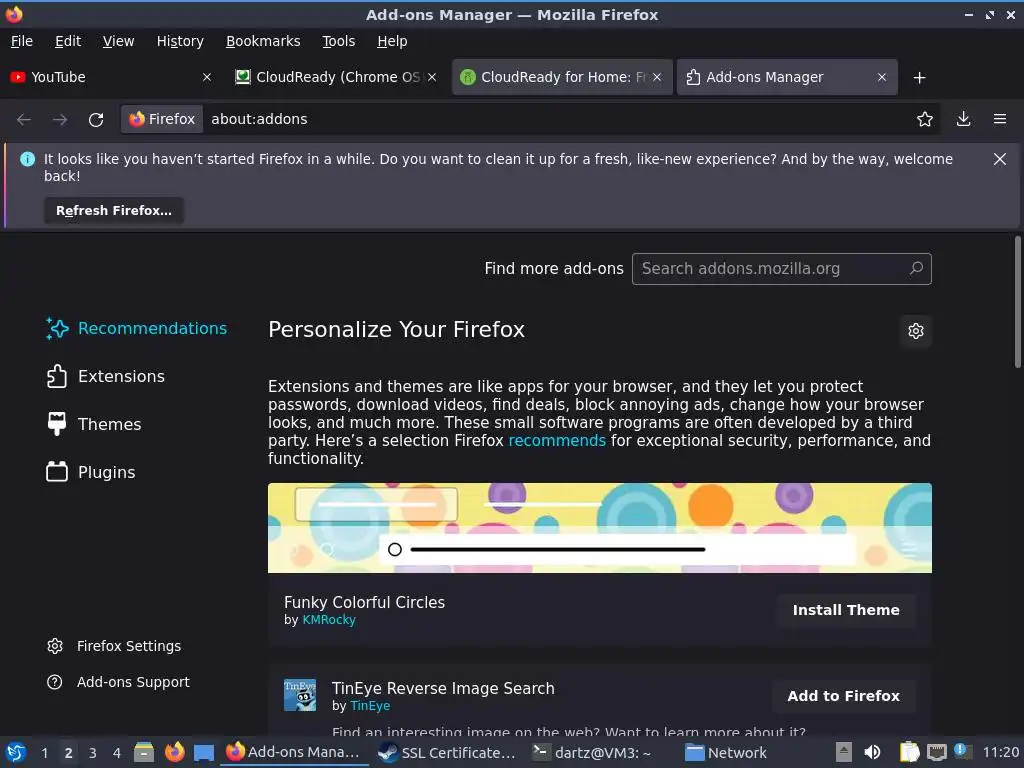Reload the page with the refresh icon
Viewport: 1024px width, 768px height.
[96, 120]
